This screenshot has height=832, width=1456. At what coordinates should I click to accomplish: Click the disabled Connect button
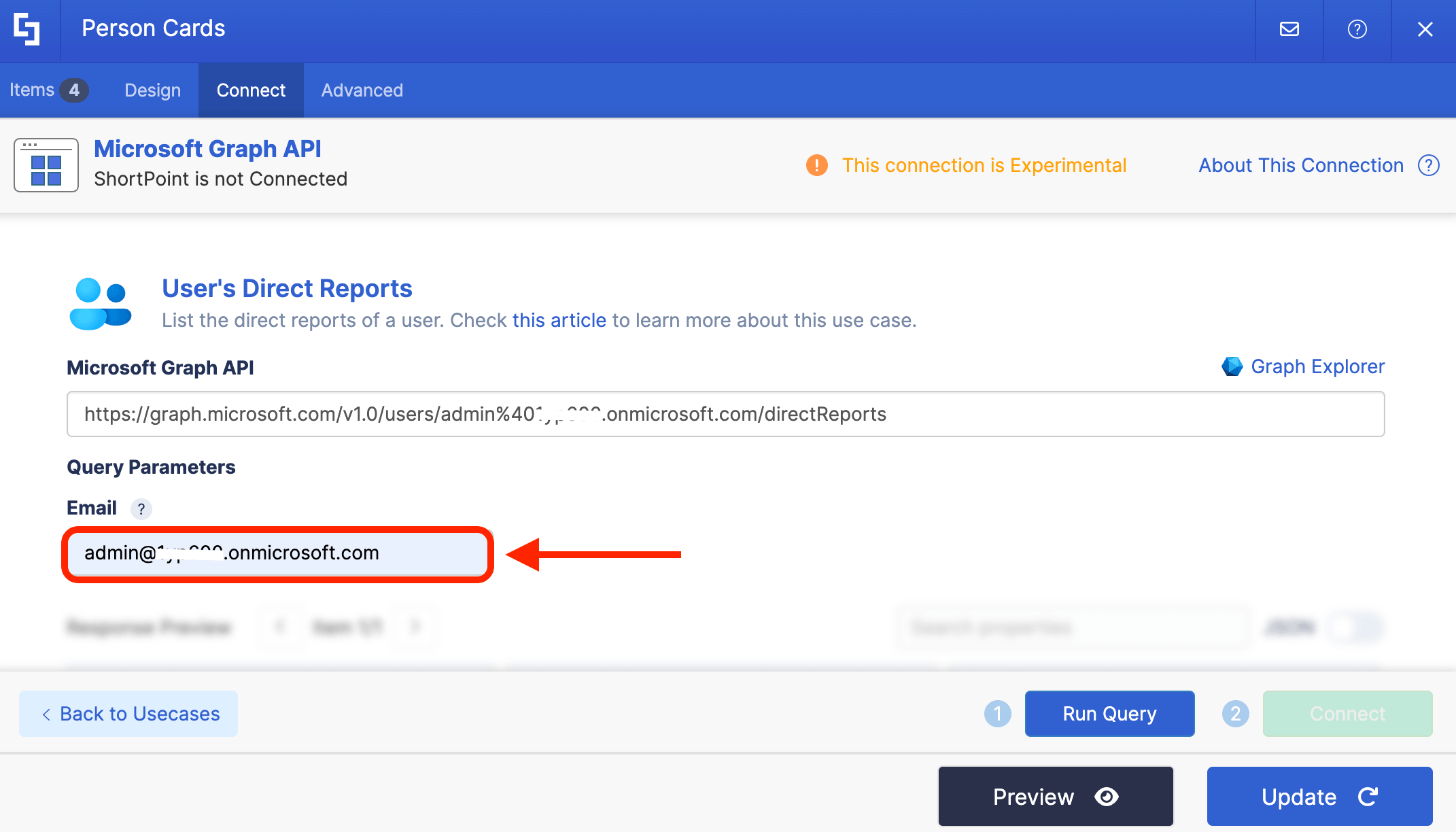click(x=1347, y=714)
